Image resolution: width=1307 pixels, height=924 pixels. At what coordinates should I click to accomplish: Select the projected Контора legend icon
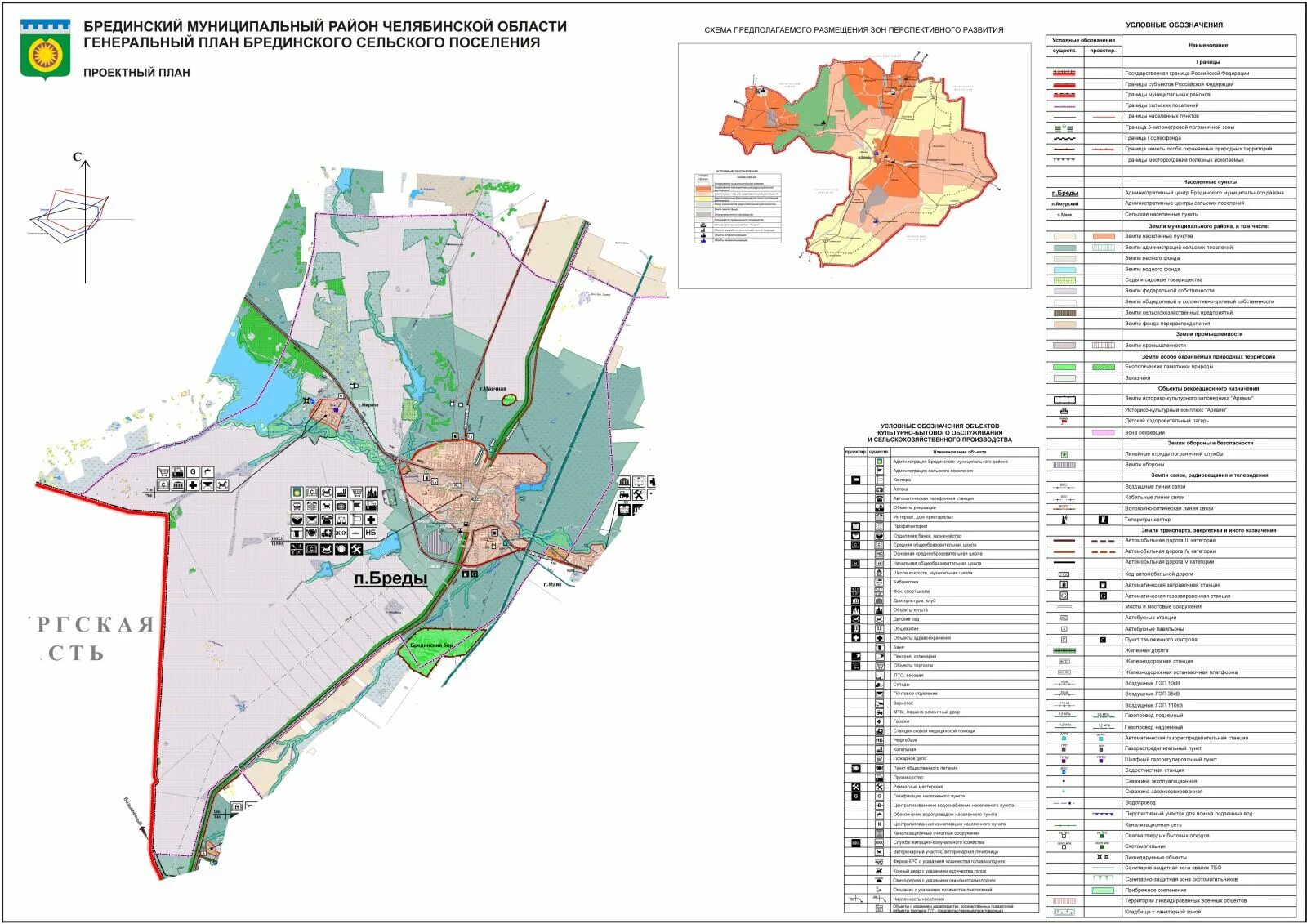856,480
